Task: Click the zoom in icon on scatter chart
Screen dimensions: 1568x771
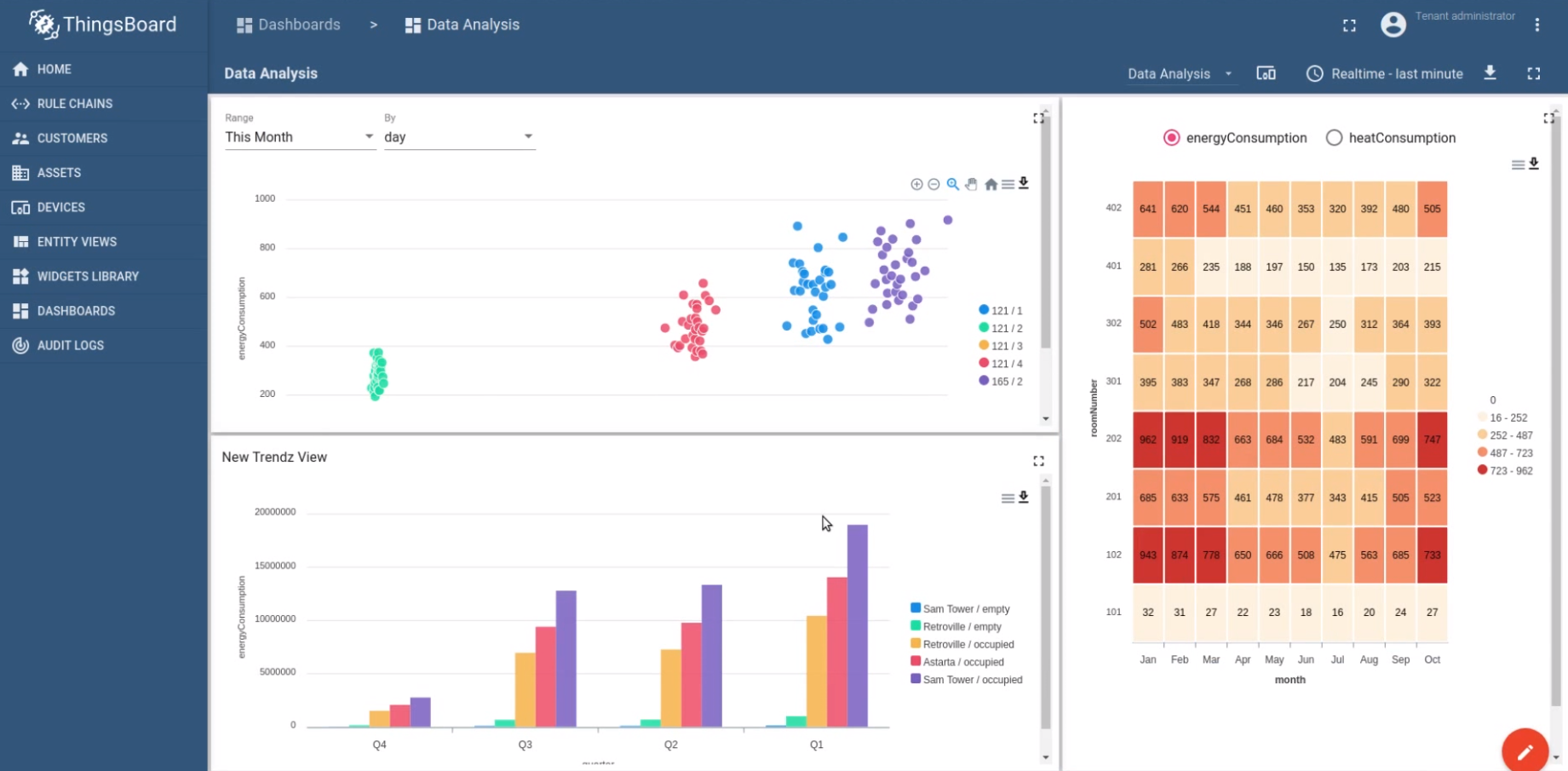Action: pos(916,184)
